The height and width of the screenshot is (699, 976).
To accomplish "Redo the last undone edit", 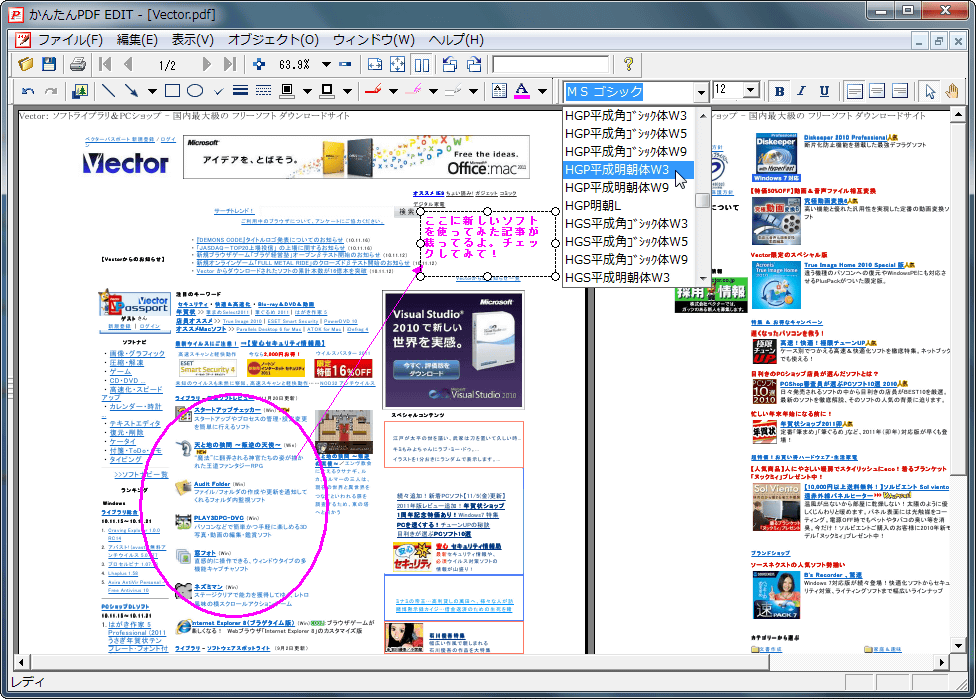I will (51, 91).
